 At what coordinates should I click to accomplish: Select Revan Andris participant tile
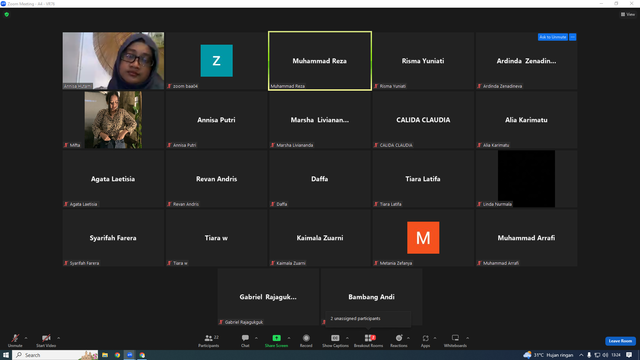pyautogui.click(x=216, y=179)
